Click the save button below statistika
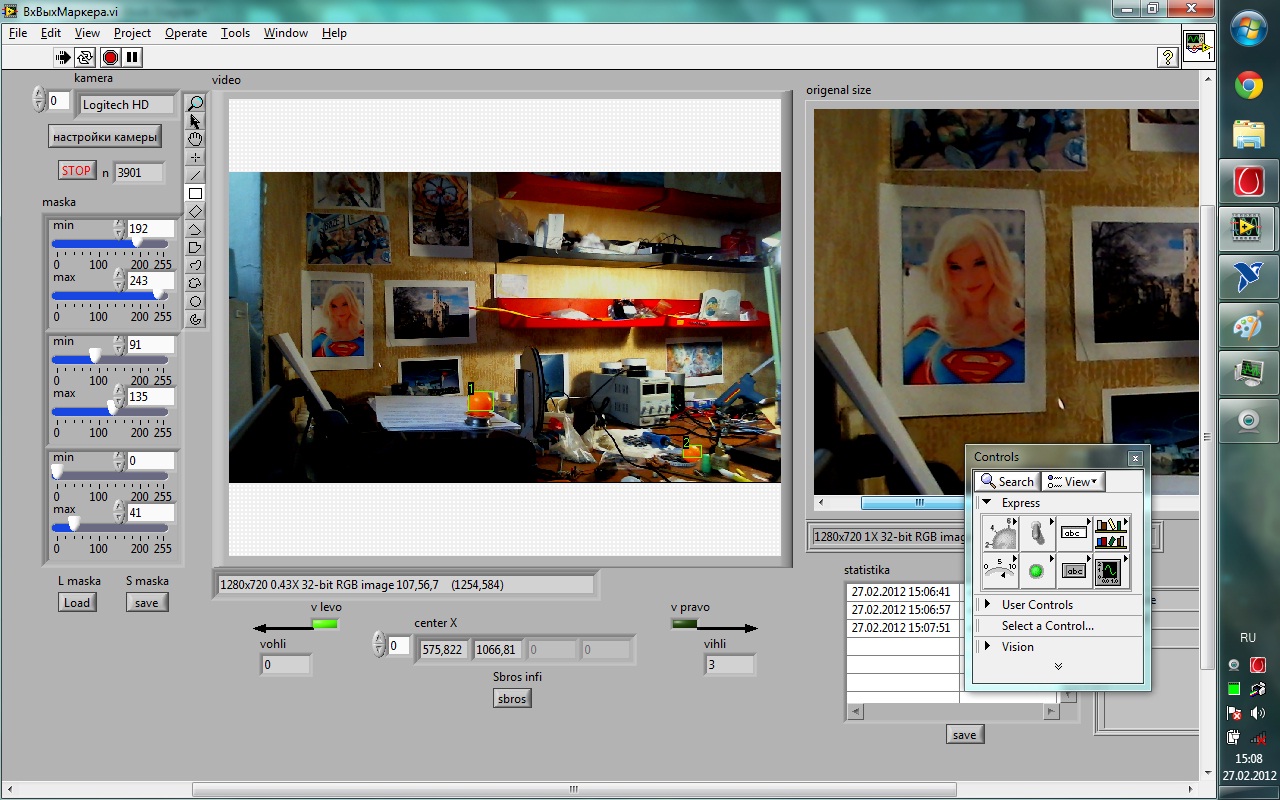 (964, 734)
